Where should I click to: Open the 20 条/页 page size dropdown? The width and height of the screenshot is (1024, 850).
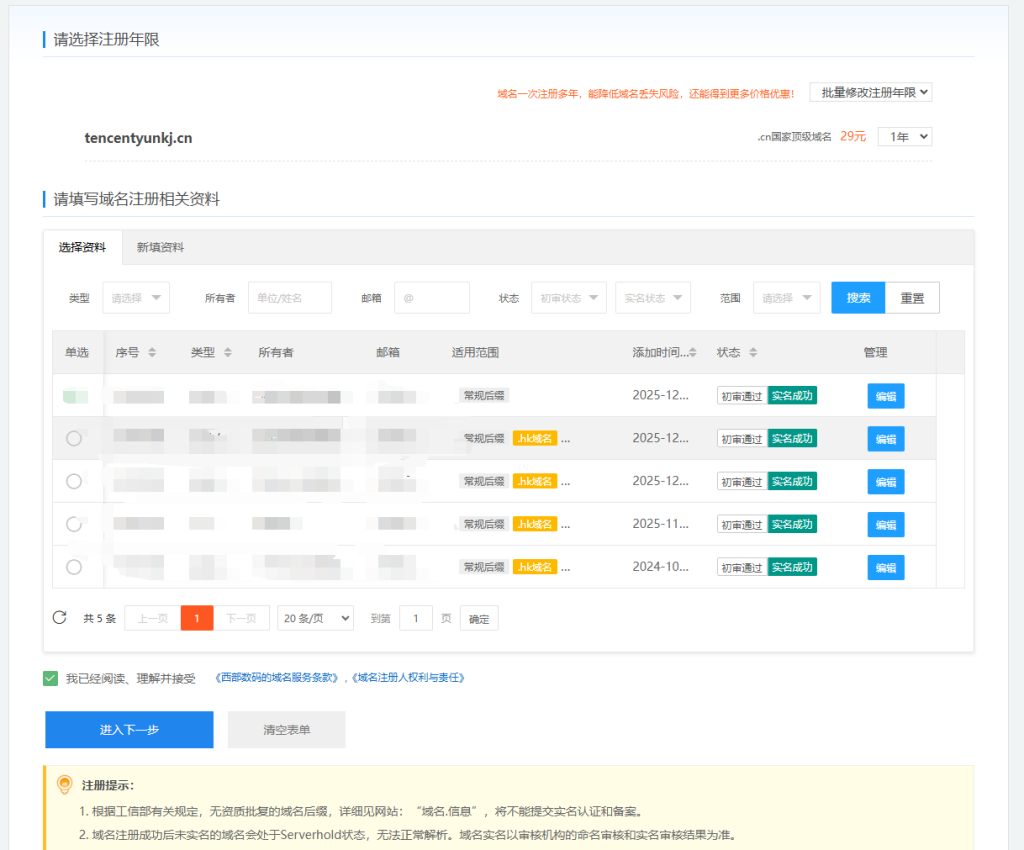point(315,618)
